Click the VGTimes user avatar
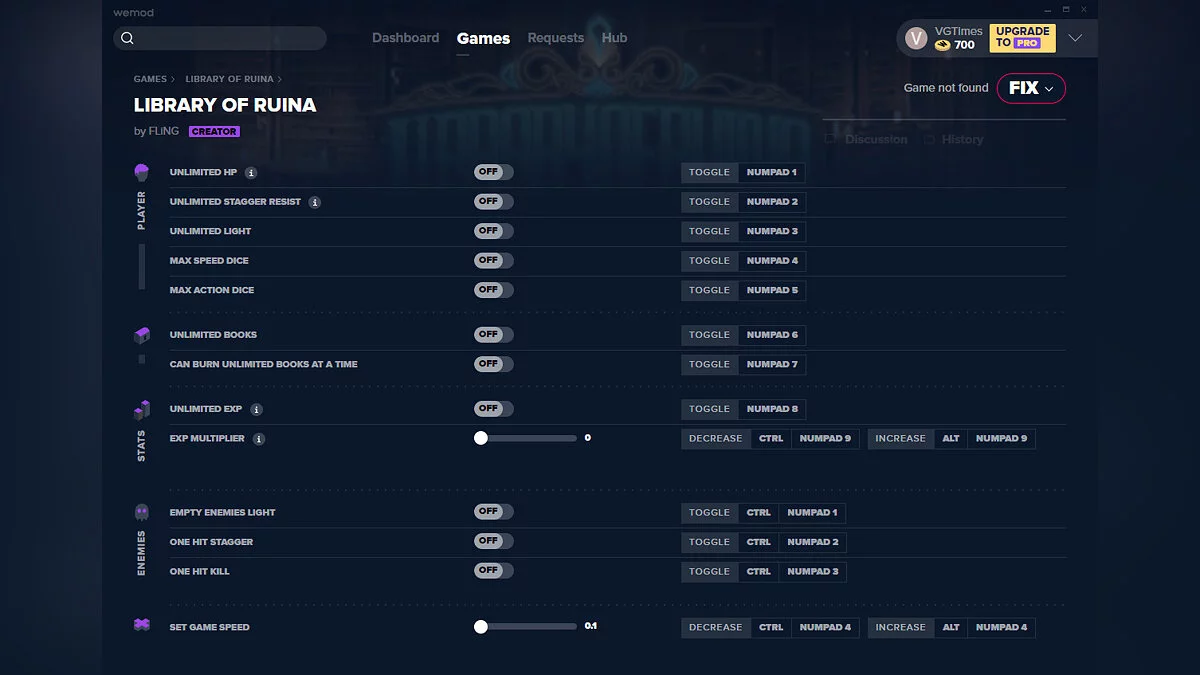This screenshot has width=1200, height=675. [x=916, y=38]
